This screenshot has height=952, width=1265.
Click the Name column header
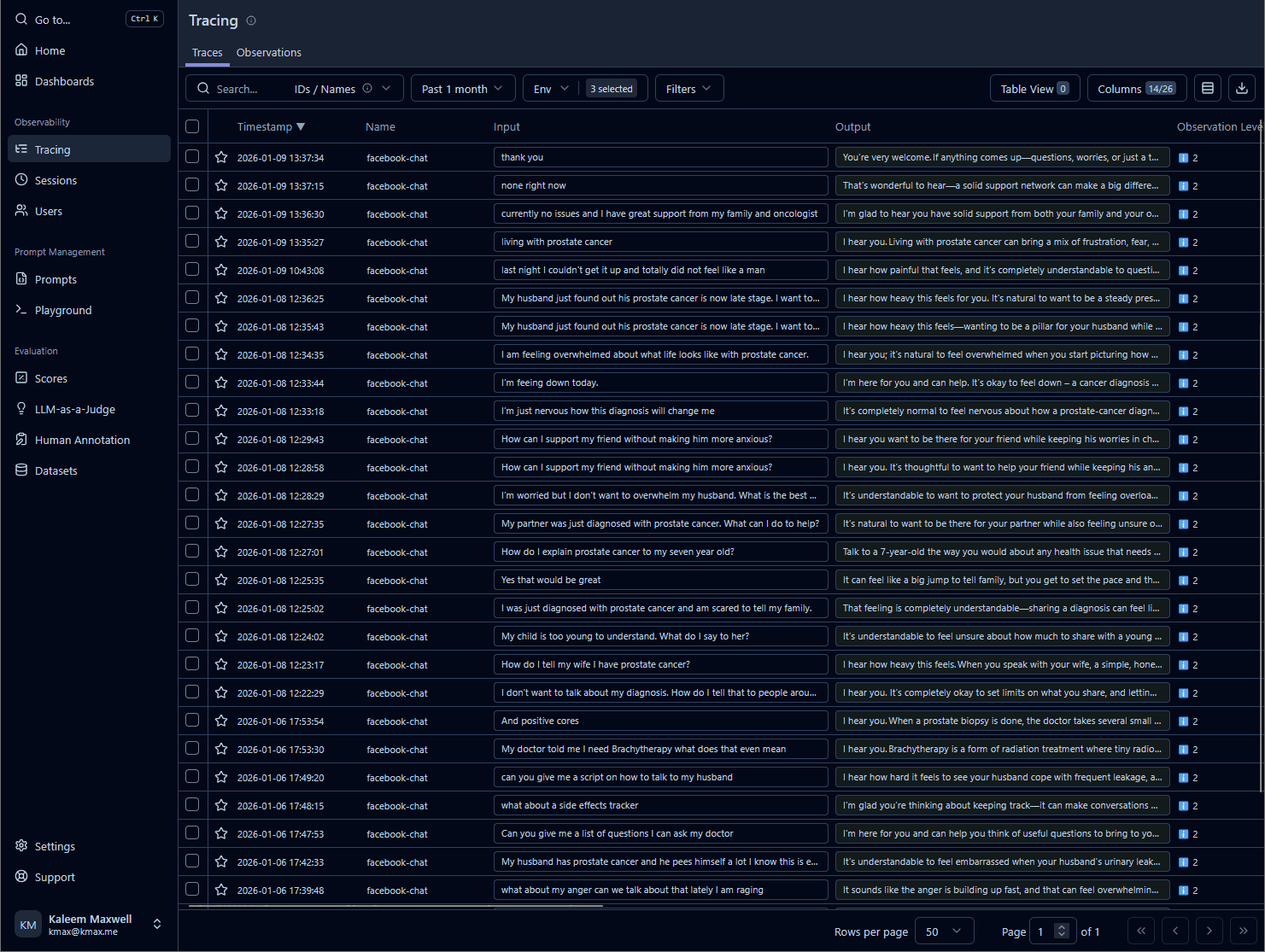tap(380, 126)
